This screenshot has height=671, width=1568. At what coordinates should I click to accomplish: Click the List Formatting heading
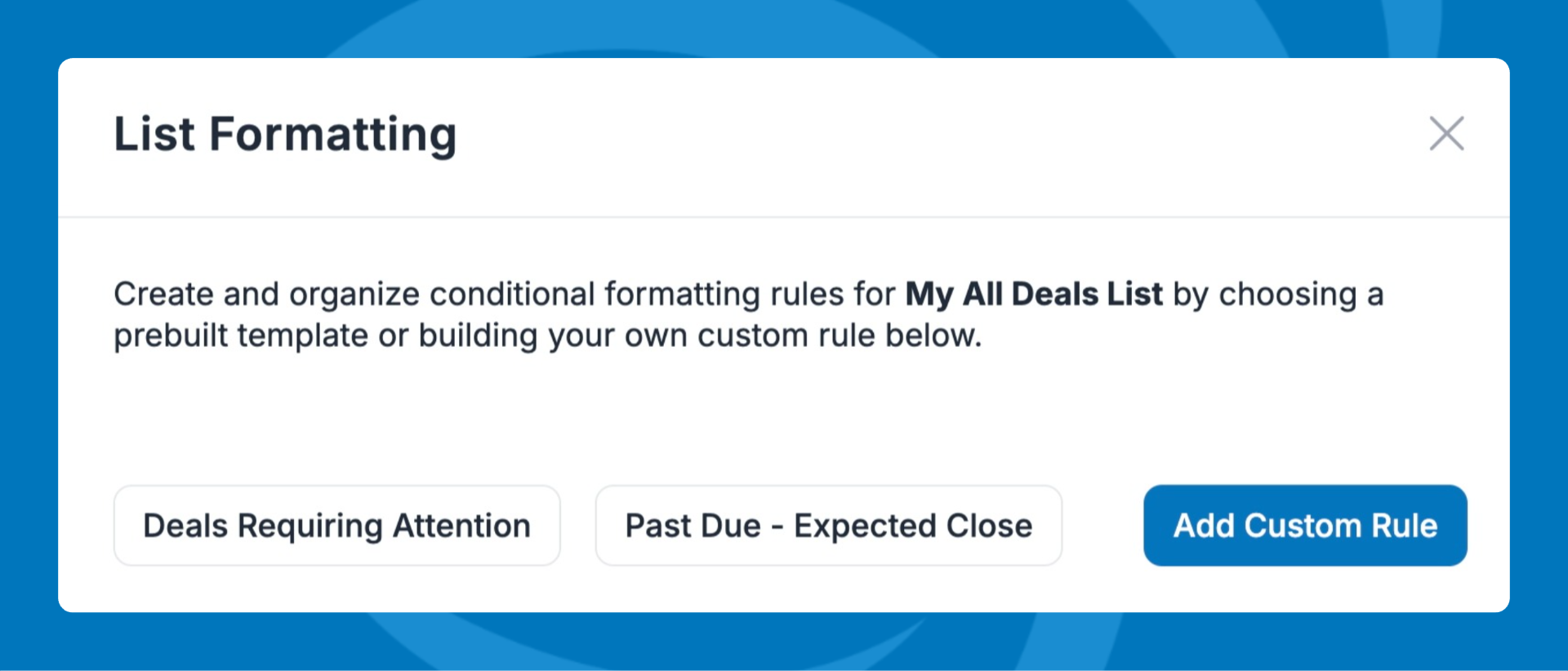coord(284,135)
